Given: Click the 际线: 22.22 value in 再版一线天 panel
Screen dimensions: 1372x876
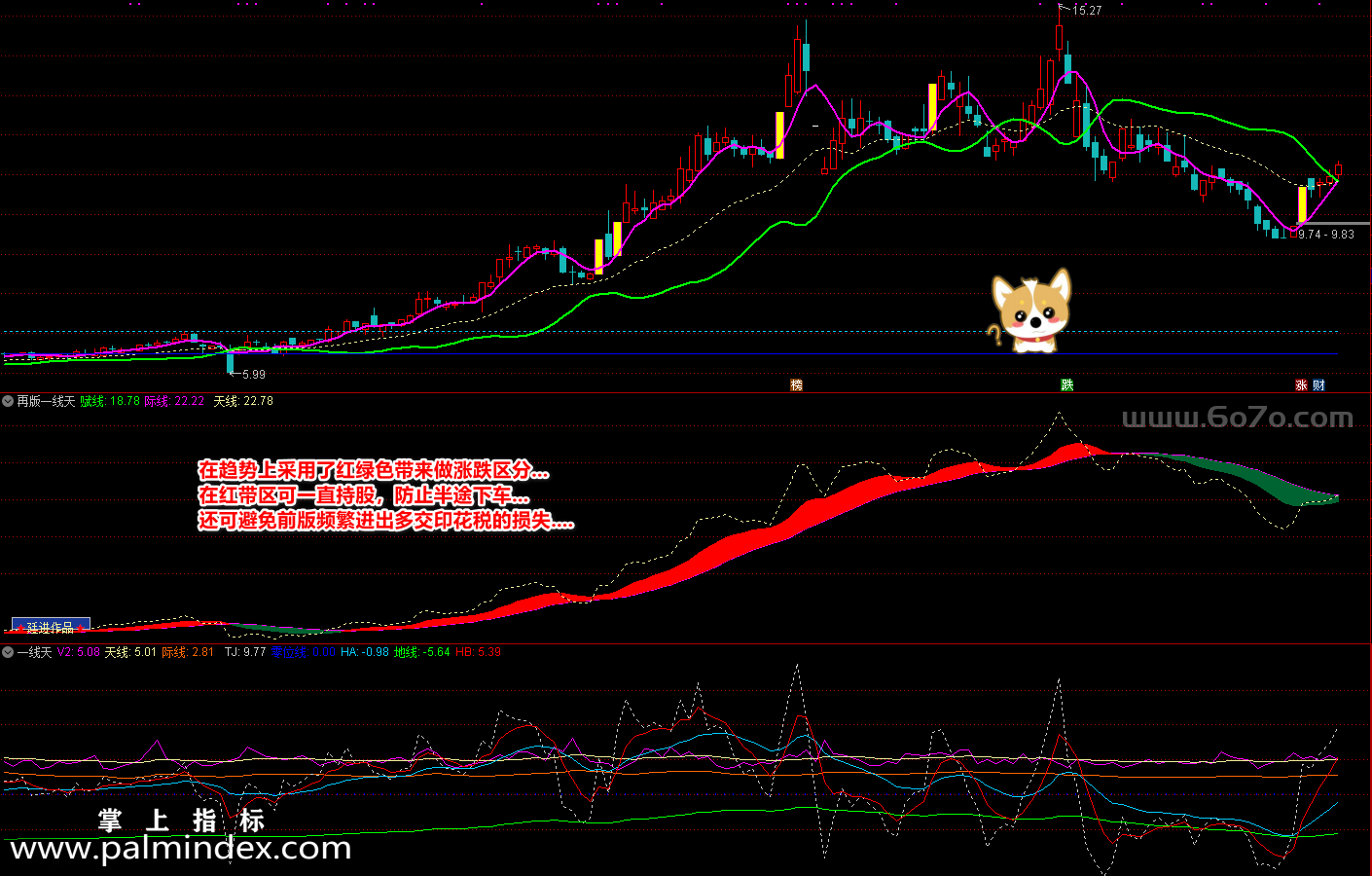Looking at the screenshot, I should (175, 401).
